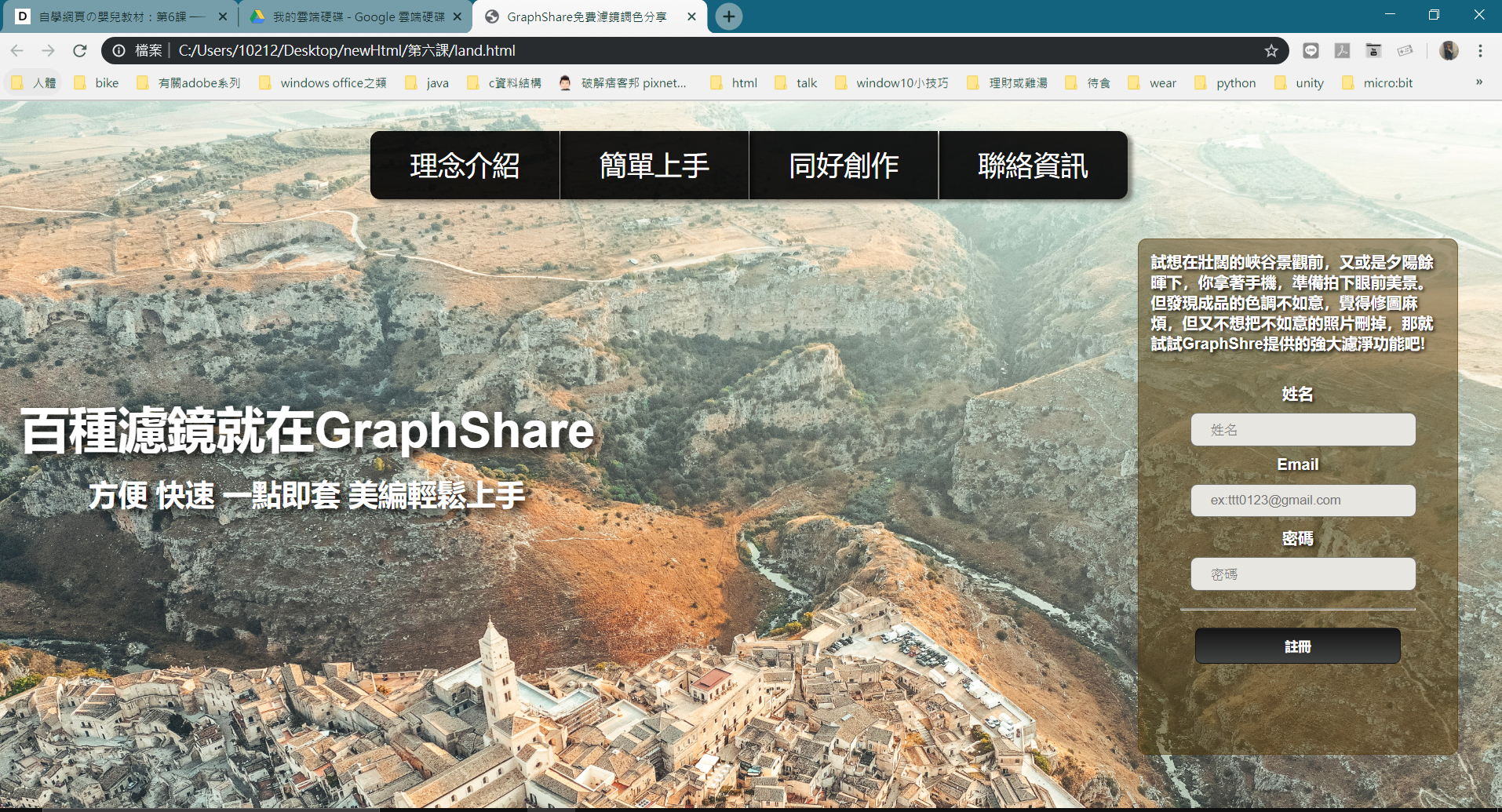The width and height of the screenshot is (1502, 812).
Task: Open the 聯絡資訊 navigation item
Action: (1034, 166)
